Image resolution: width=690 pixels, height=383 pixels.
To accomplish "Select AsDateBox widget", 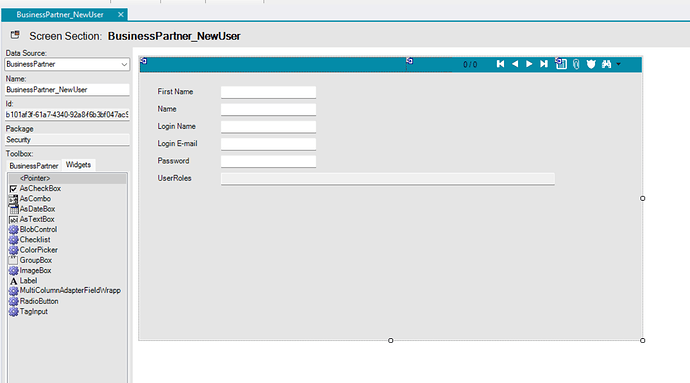I will pyautogui.click(x=37, y=209).
